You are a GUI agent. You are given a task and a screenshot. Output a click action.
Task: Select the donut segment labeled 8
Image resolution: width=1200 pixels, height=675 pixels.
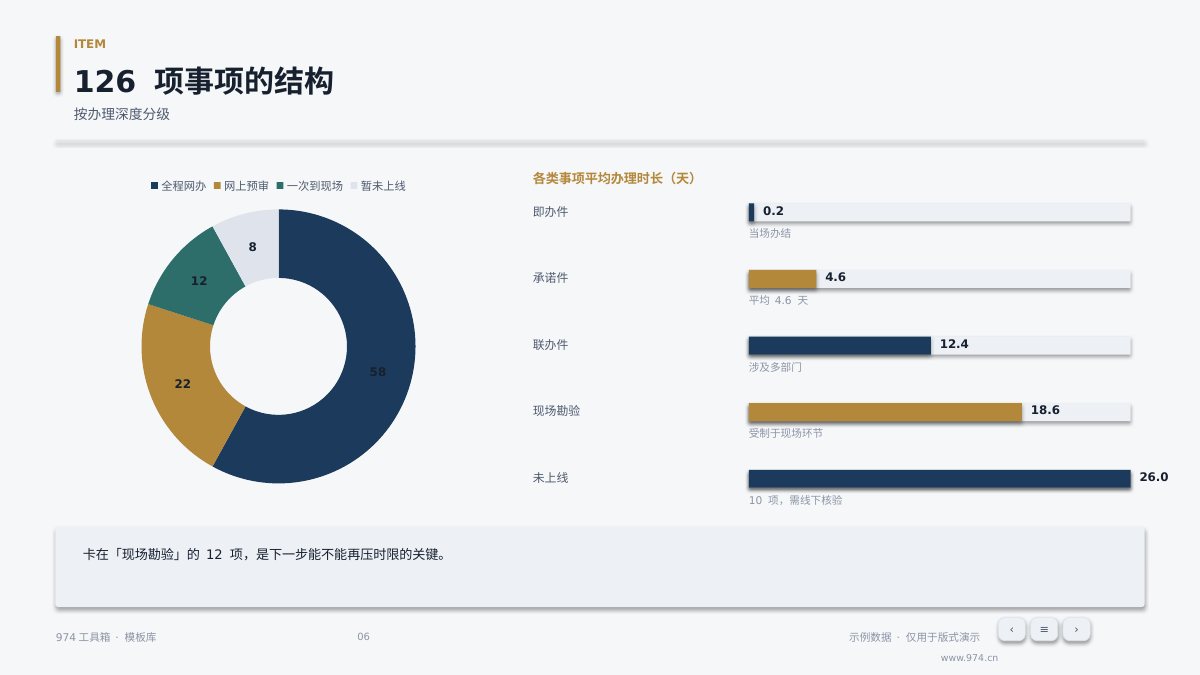point(252,246)
